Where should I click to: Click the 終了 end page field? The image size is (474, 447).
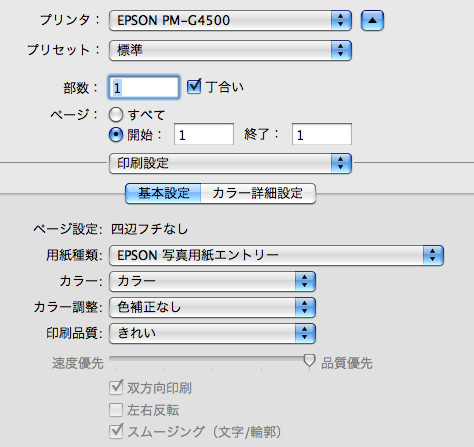coord(322,134)
